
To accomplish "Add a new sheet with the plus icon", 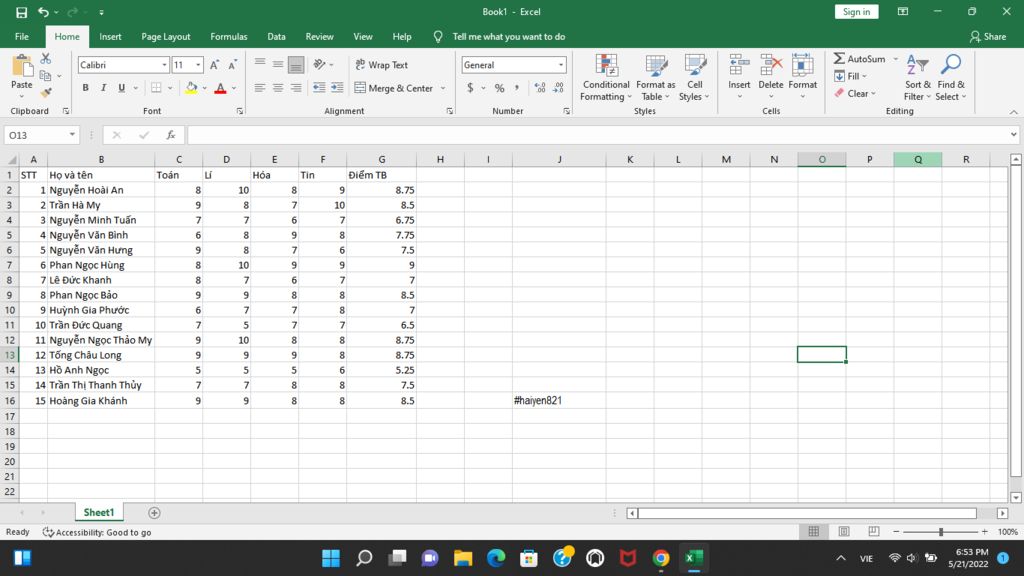I will 154,513.
